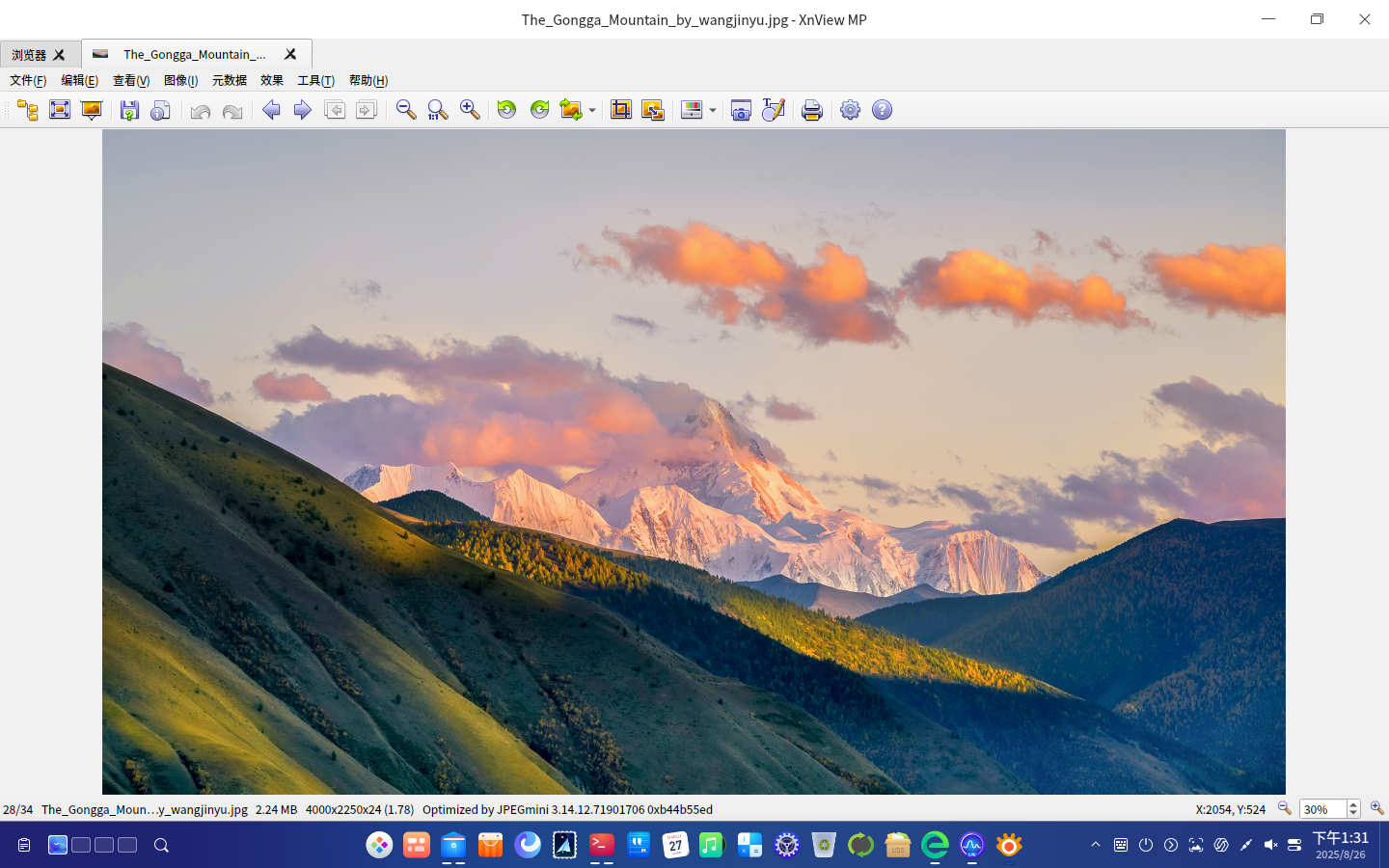Expand the dropdown beside the adjust icon
The height and width of the screenshot is (868, 1389).
pos(713,111)
